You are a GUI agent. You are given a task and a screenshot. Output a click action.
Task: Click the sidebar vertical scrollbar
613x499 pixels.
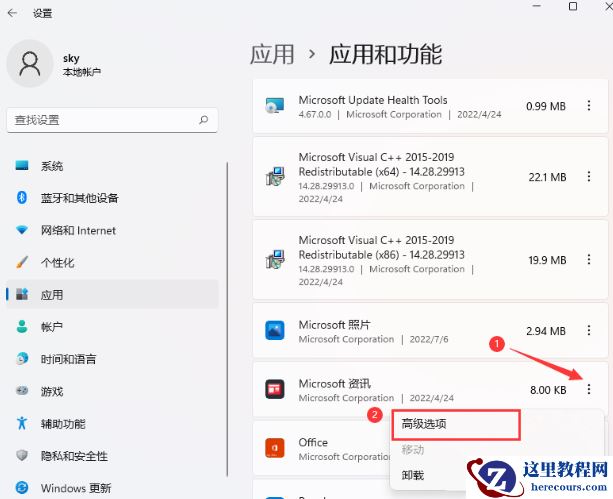click(227, 319)
